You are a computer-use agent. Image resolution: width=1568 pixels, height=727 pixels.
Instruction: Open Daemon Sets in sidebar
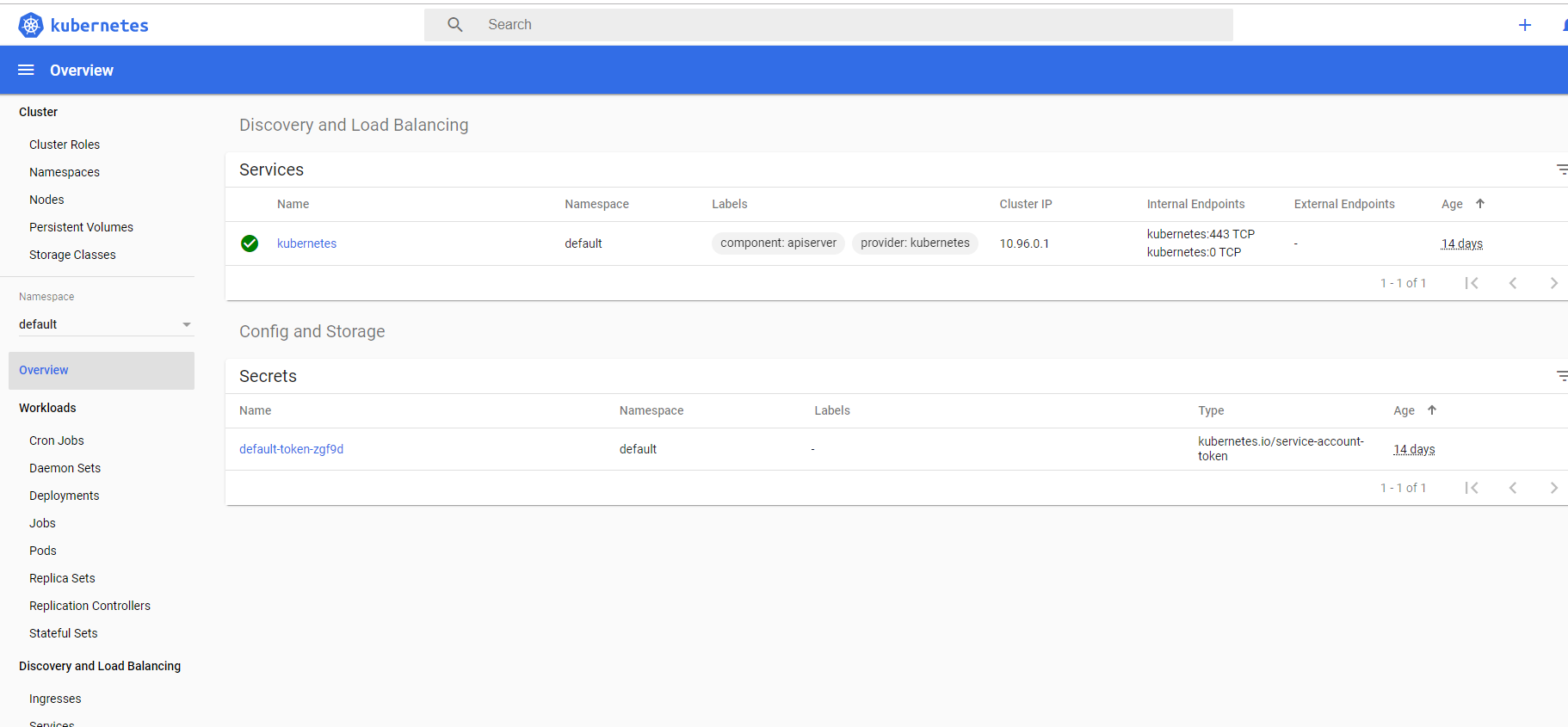pyautogui.click(x=65, y=468)
